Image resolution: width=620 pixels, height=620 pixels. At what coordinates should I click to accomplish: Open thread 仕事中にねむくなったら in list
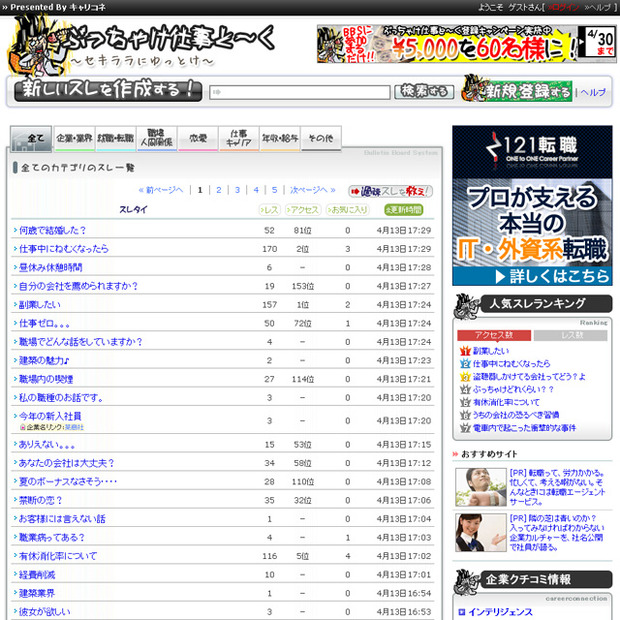tap(64, 249)
